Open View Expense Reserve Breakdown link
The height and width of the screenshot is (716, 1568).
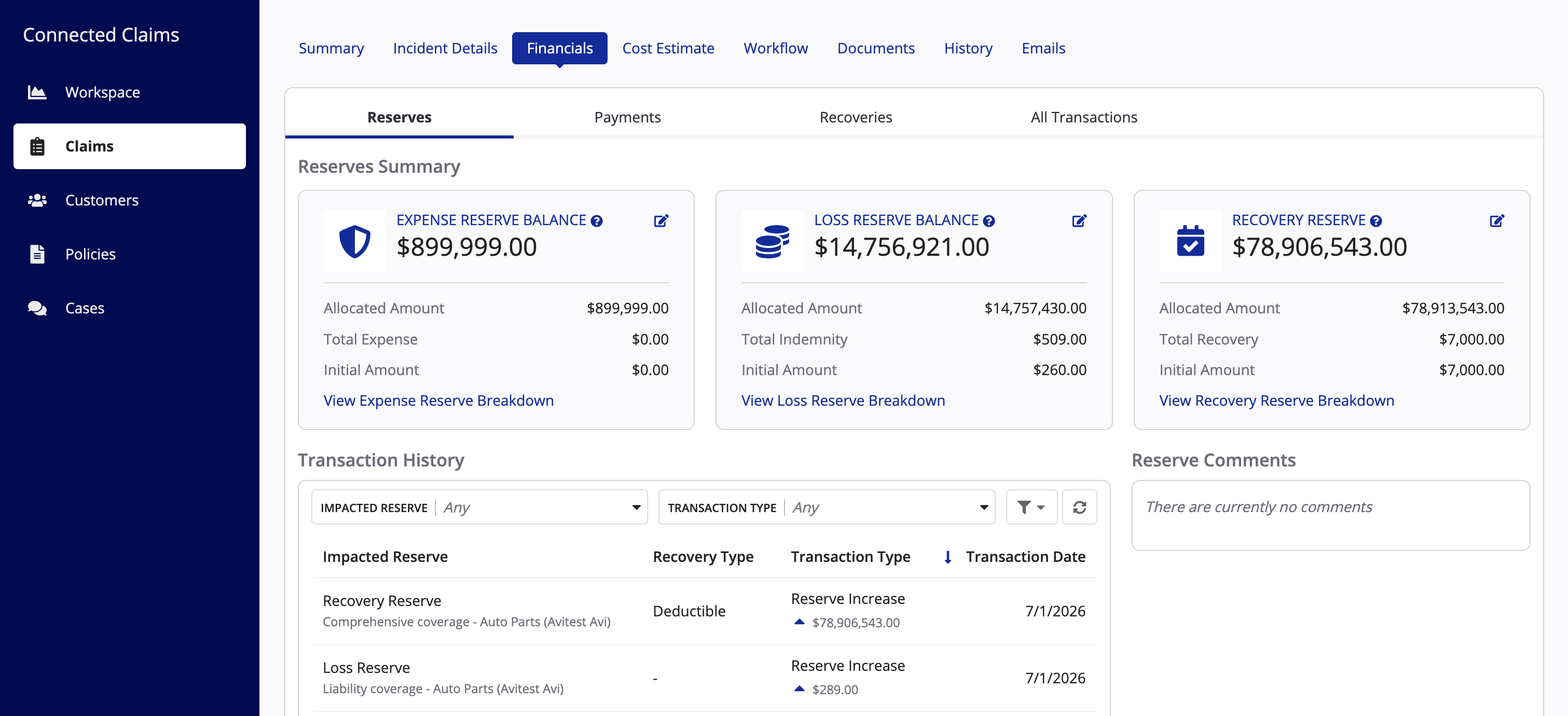(x=438, y=401)
